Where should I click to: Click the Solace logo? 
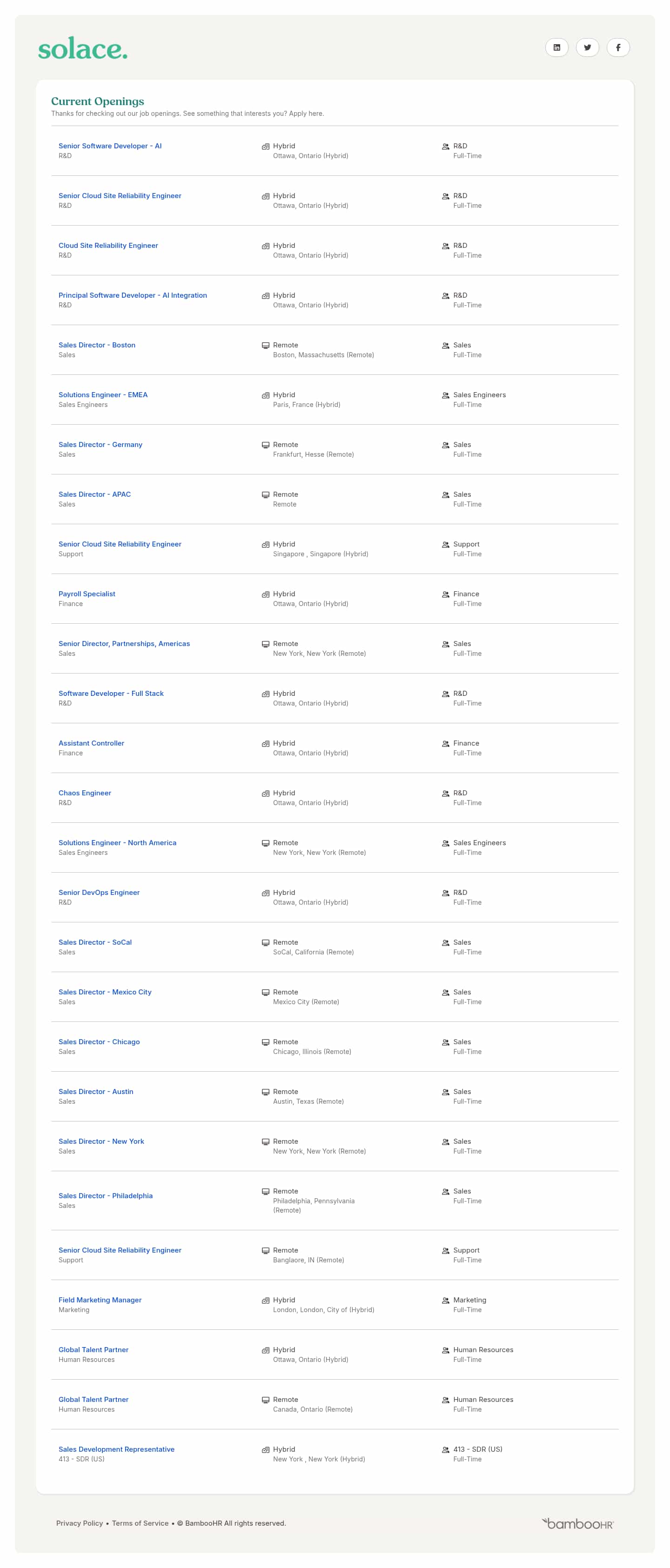(83, 49)
